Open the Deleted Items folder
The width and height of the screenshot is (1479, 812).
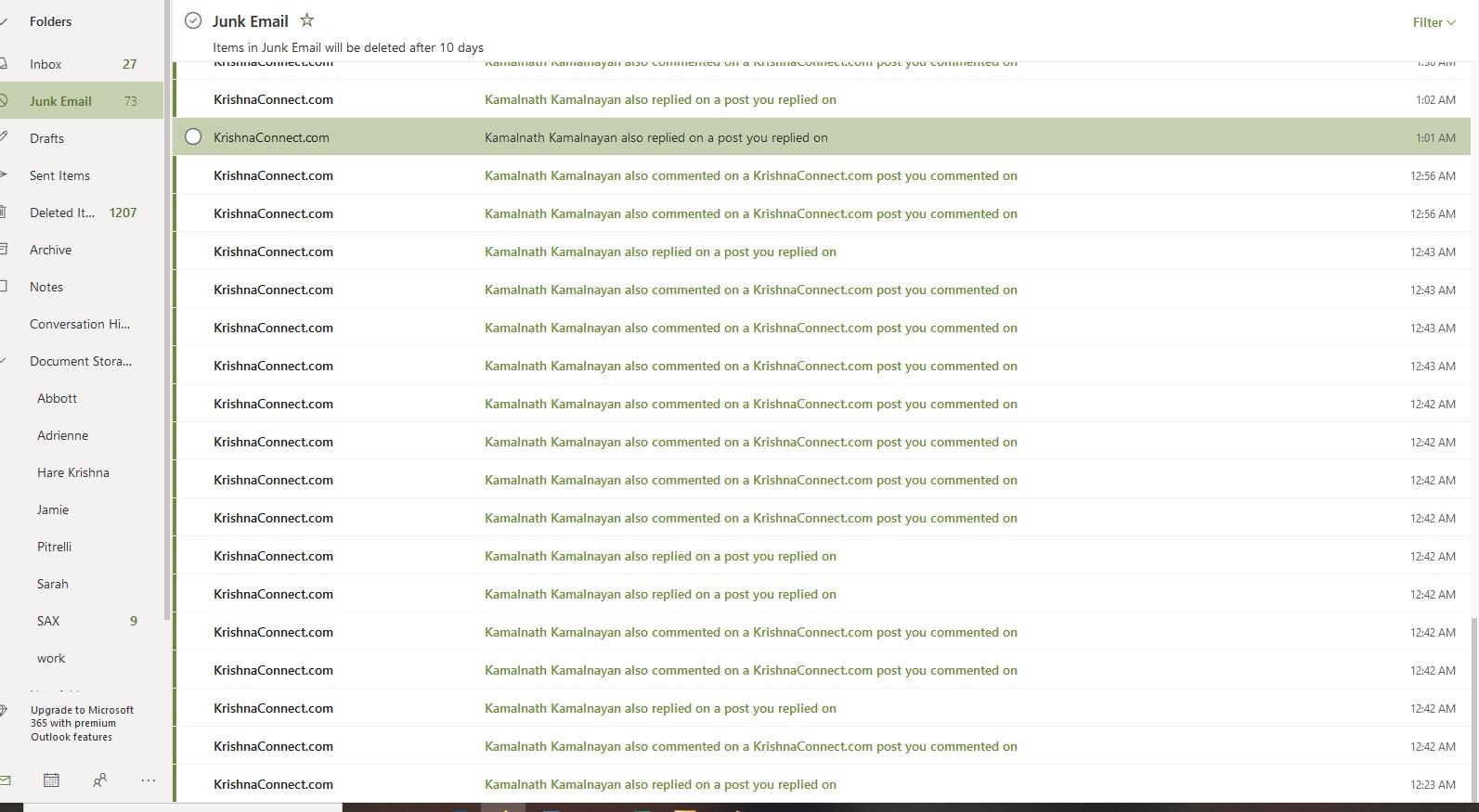coord(82,213)
